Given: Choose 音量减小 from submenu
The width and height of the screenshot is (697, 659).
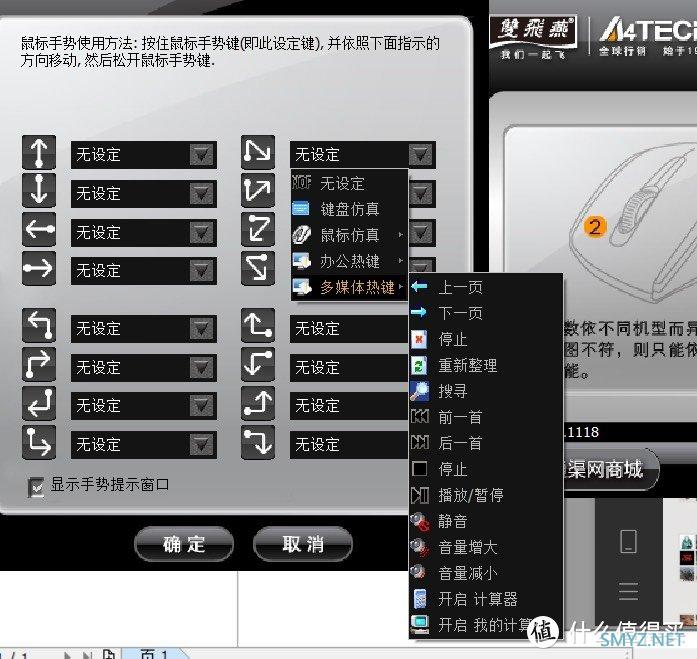Looking at the screenshot, I should point(486,573).
